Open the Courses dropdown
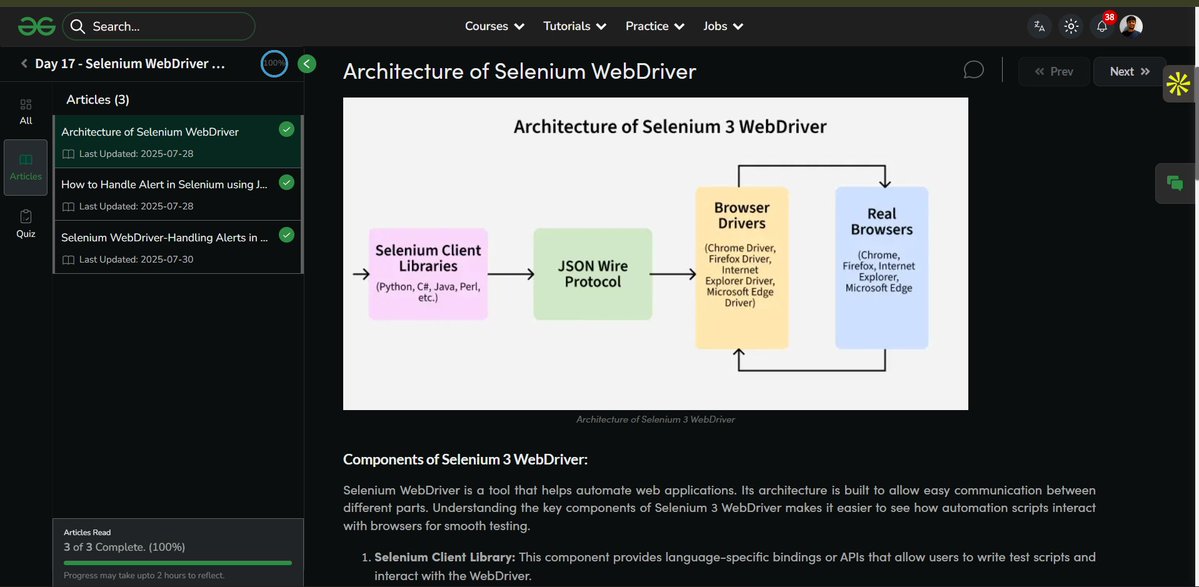Viewport: 1199px width, 587px height. point(493,25)
